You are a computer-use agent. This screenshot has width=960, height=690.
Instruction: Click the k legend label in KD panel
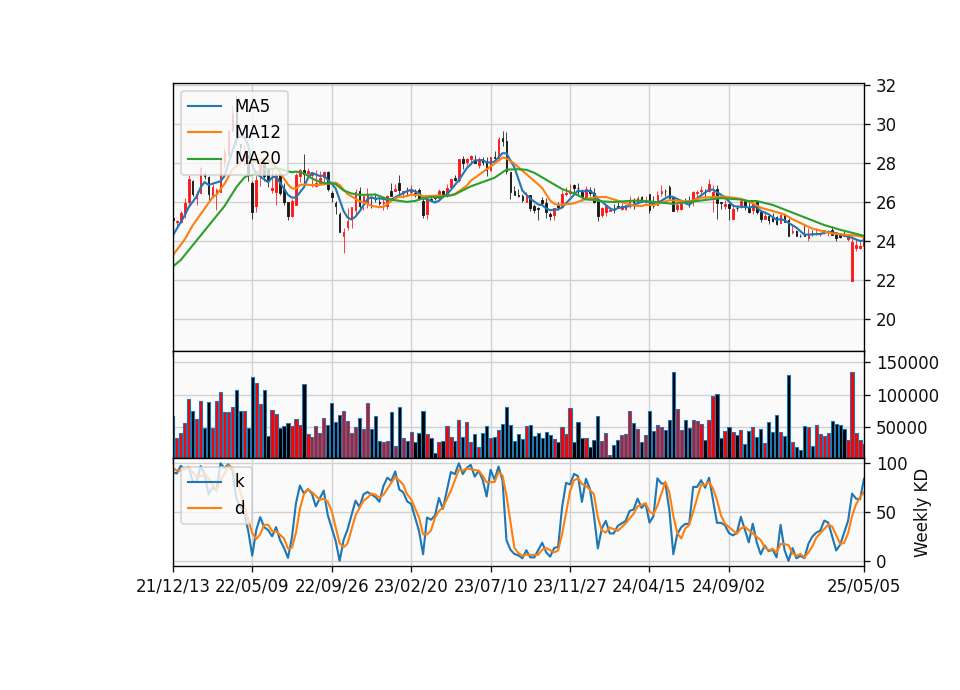point(240,481)
